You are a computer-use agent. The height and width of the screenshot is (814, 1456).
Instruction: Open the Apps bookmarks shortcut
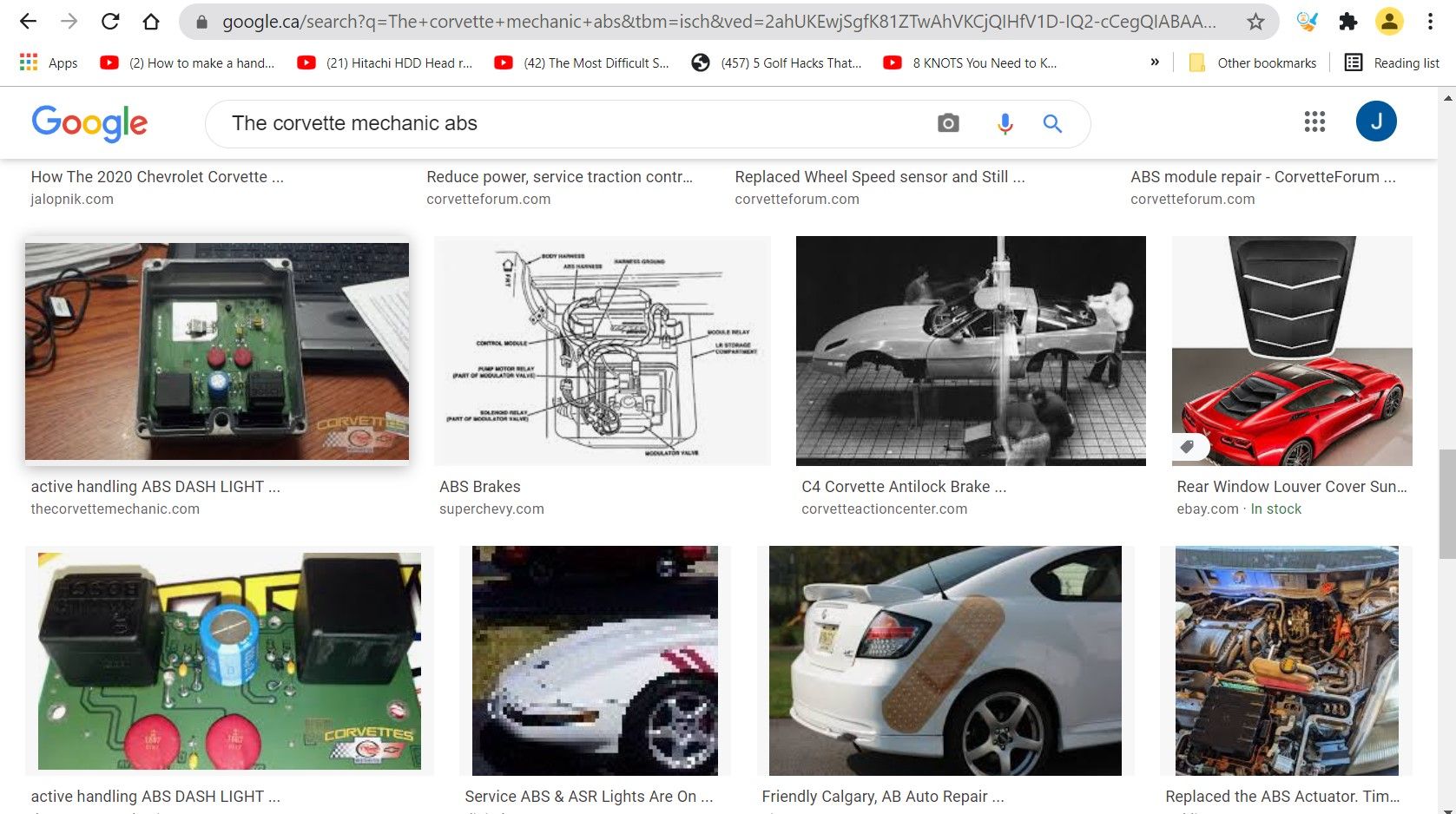(x=49, y=62)
